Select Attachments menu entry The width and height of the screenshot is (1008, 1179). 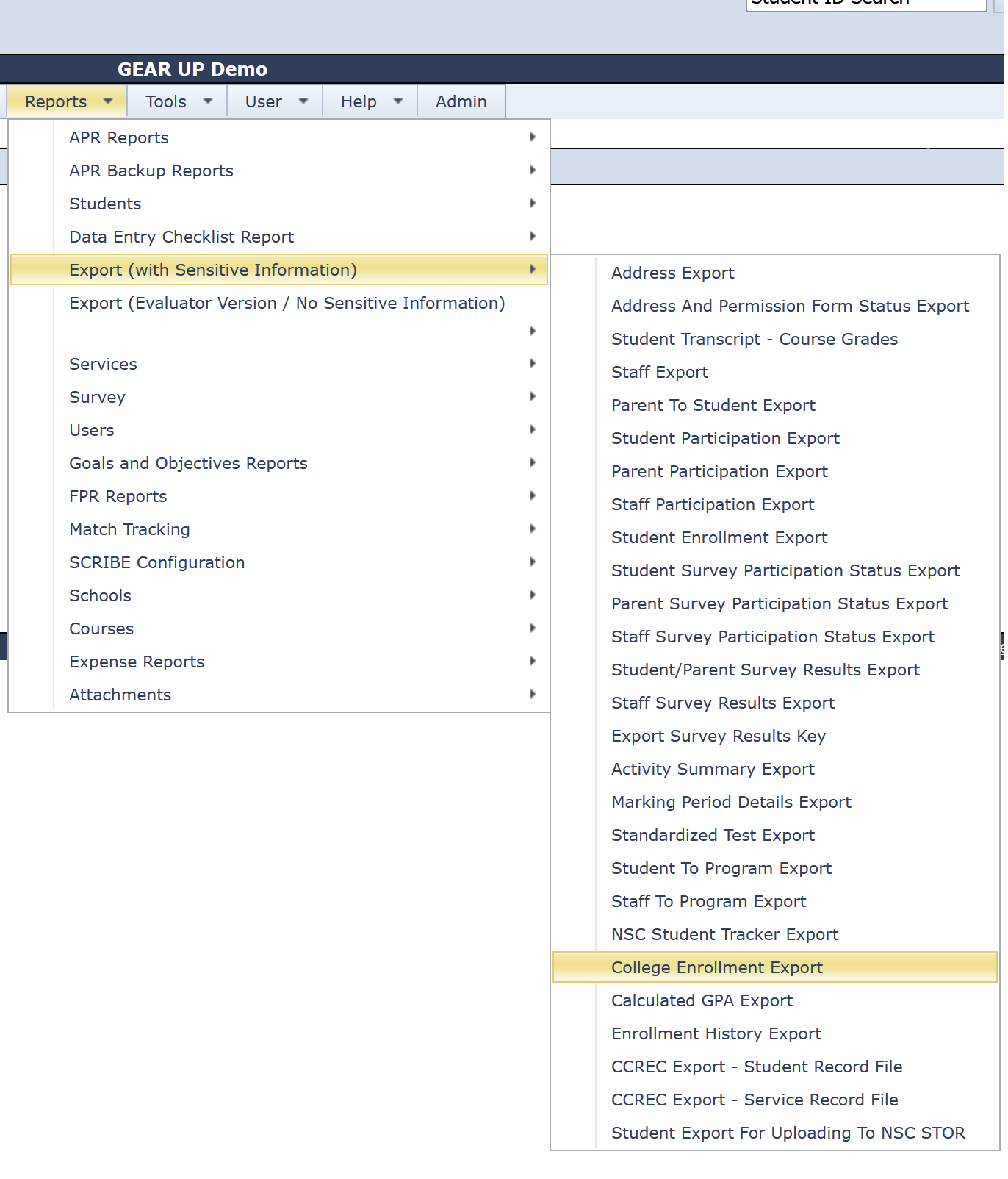click(278, 695)
